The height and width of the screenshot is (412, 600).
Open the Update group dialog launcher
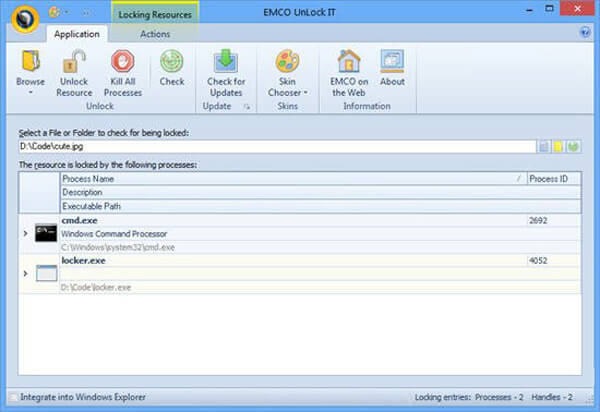(x=247, y=107)
